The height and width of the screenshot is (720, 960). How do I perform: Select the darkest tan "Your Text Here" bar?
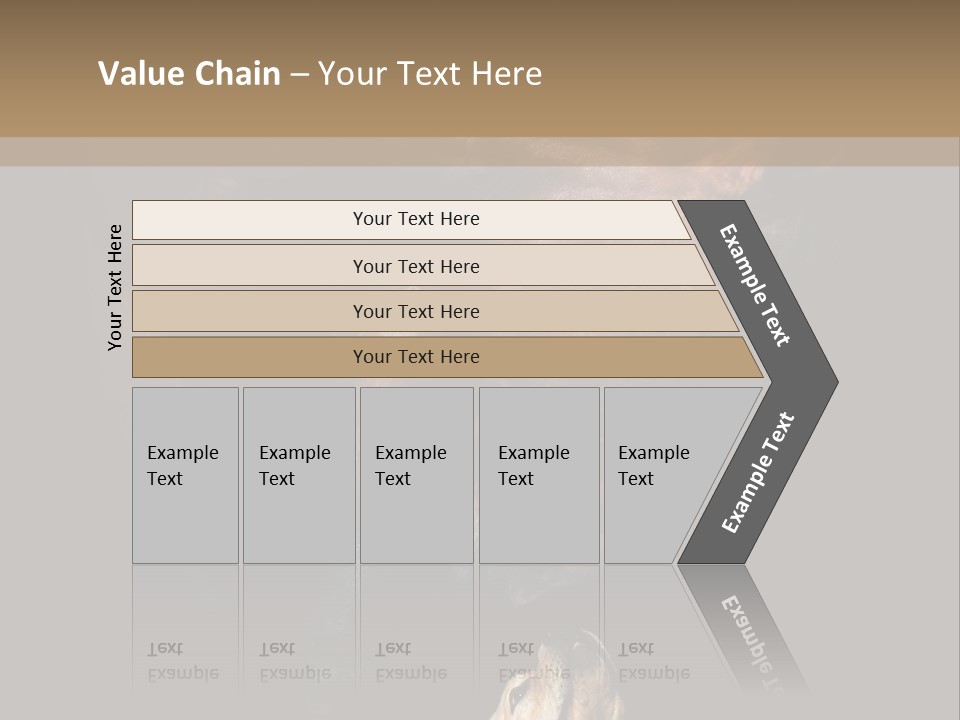416,357
